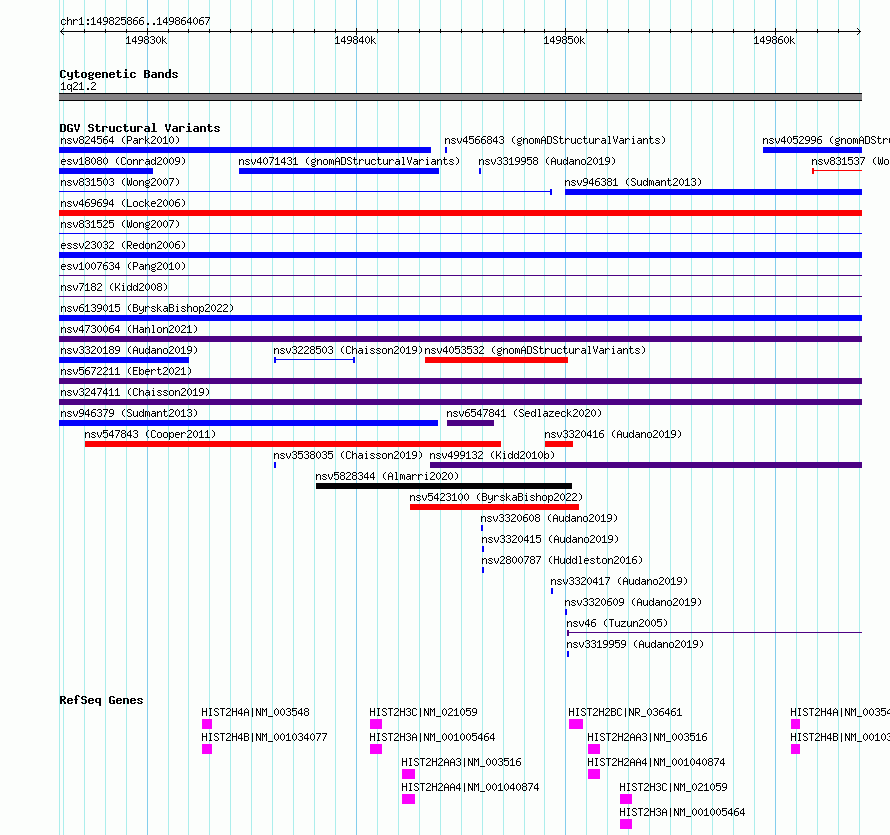The width and height of the screenshot is (890, 835).
Task: Select nsv3320416 (Audano2019) variant label
Action: 613,434
